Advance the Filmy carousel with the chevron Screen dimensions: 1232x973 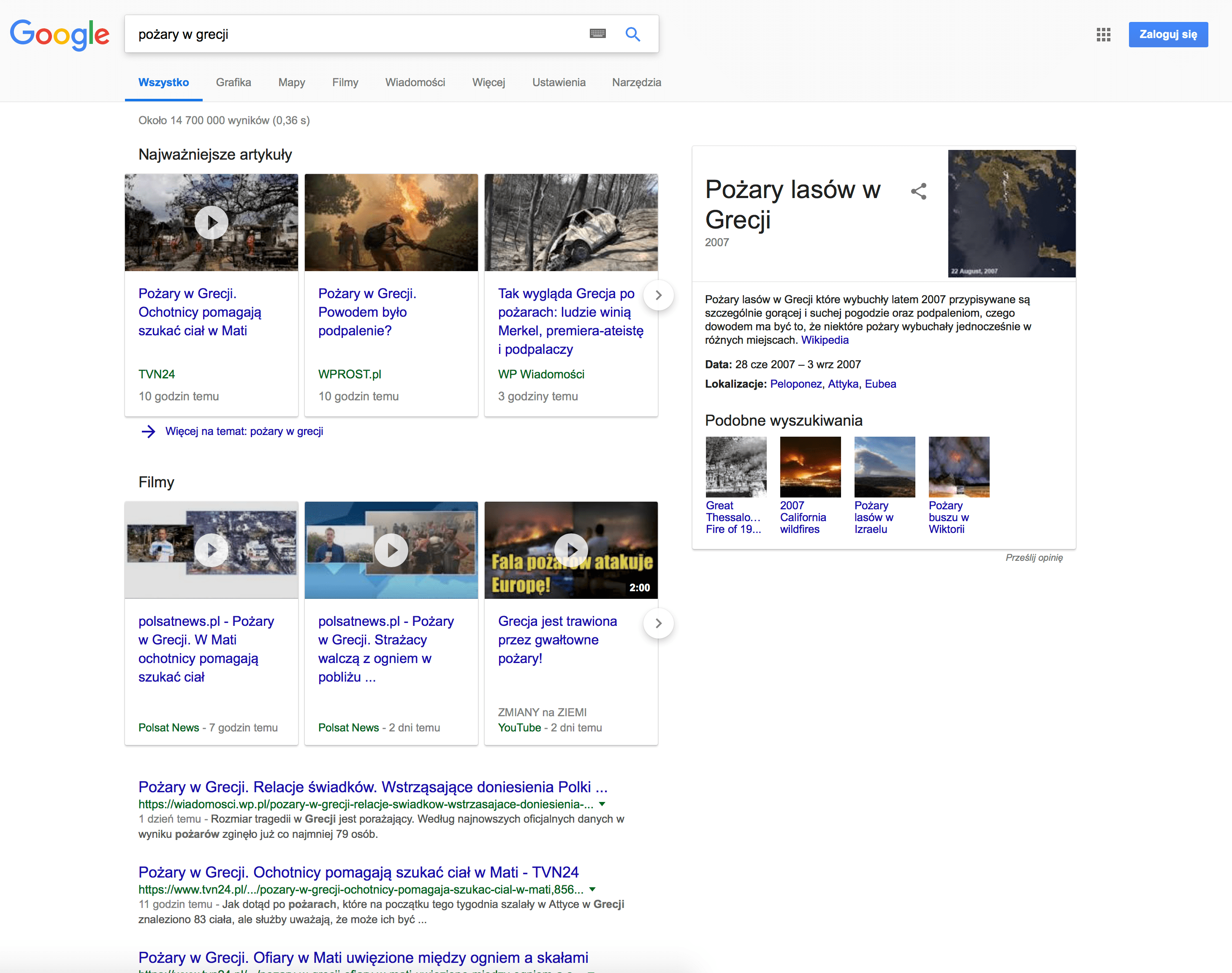coord(659,623)
